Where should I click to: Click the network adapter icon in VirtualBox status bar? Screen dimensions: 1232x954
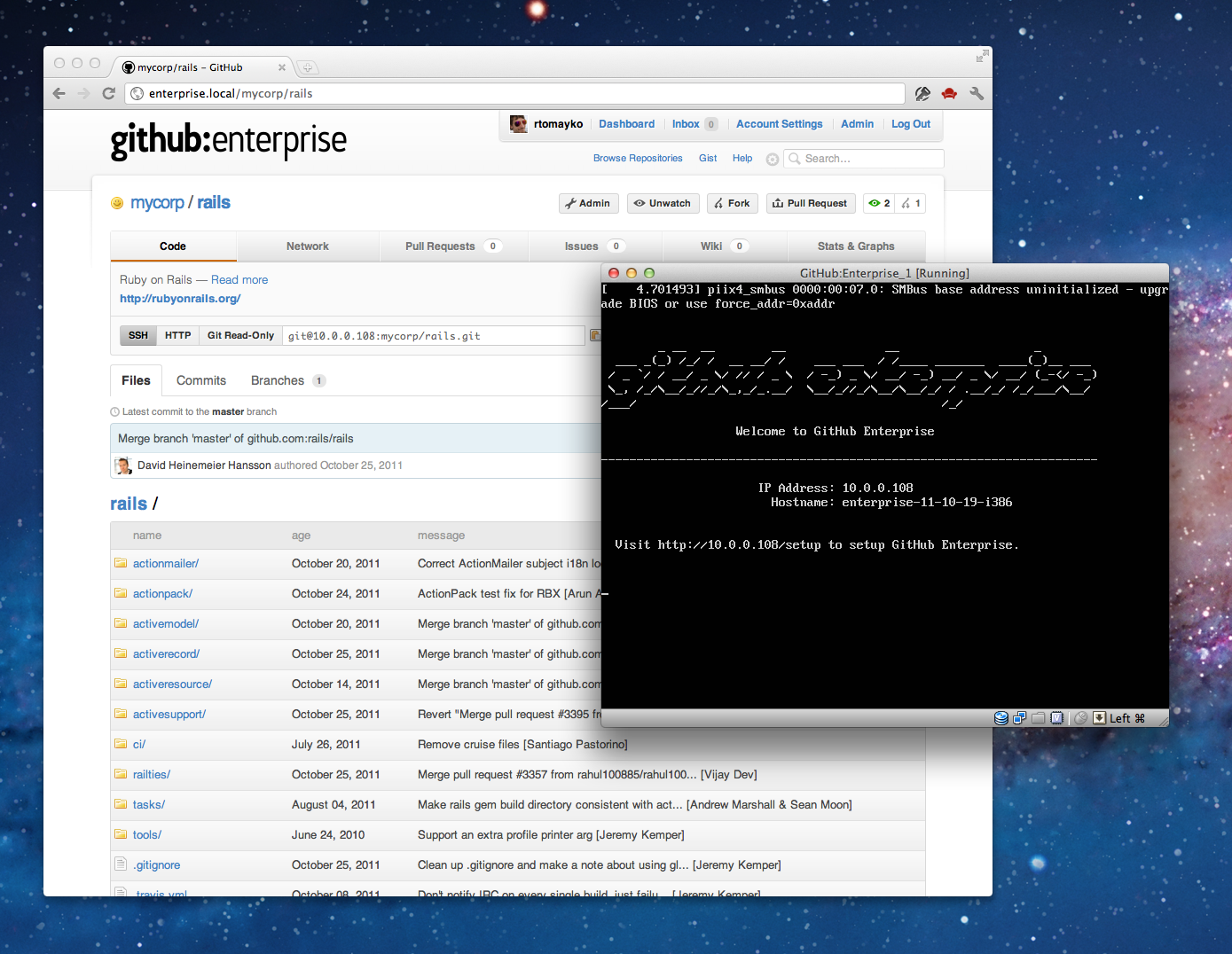(x=1019, y=718)
